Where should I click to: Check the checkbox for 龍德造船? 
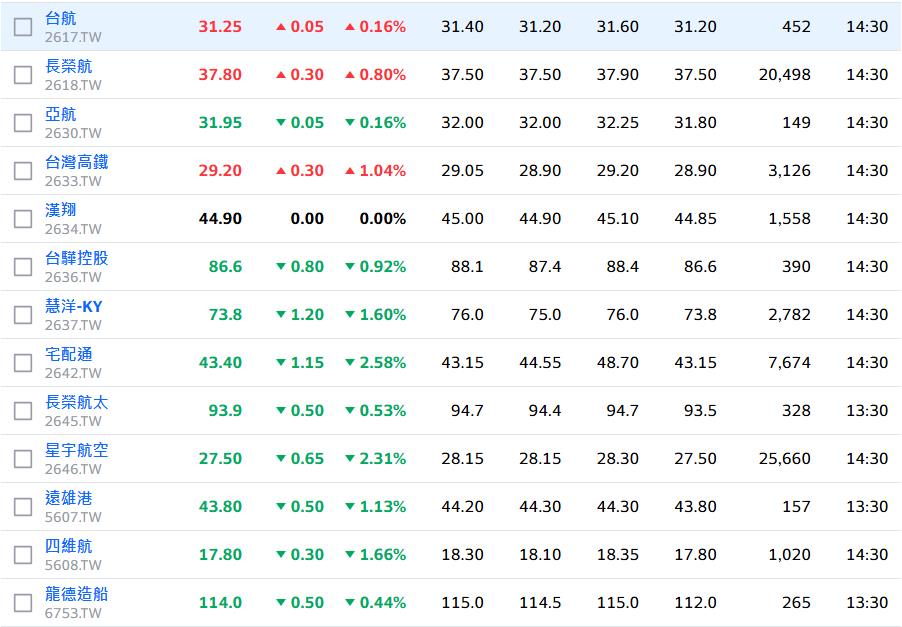23,603
